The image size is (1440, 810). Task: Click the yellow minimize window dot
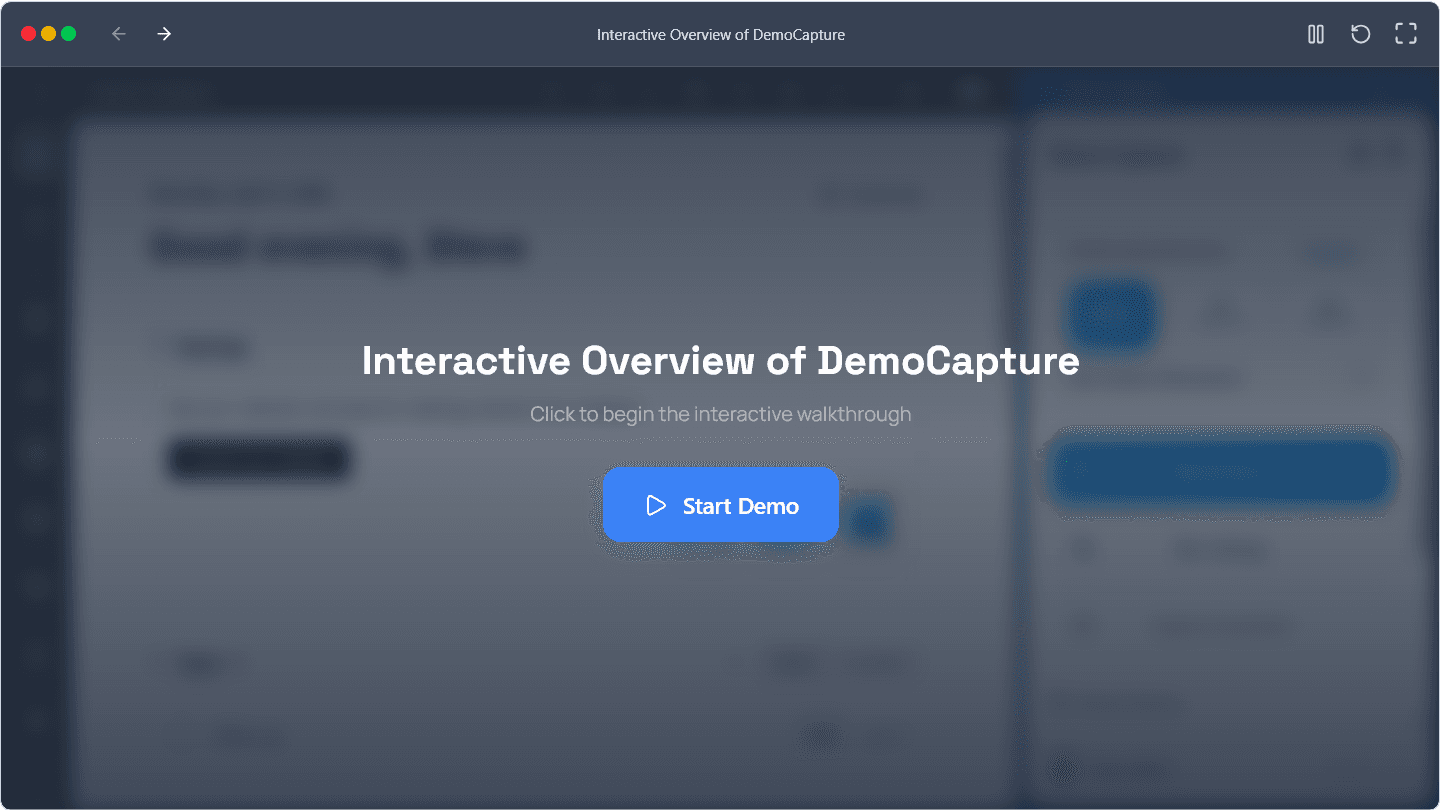[x=48, y=34]
